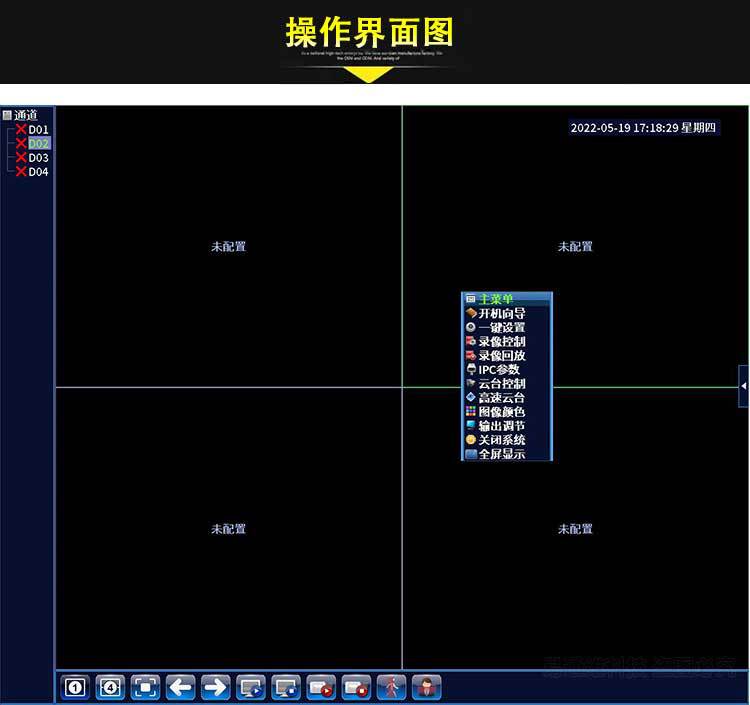750x705 pixels.
Task: Open 主菜单 from context menu
Action: [507, 299]
